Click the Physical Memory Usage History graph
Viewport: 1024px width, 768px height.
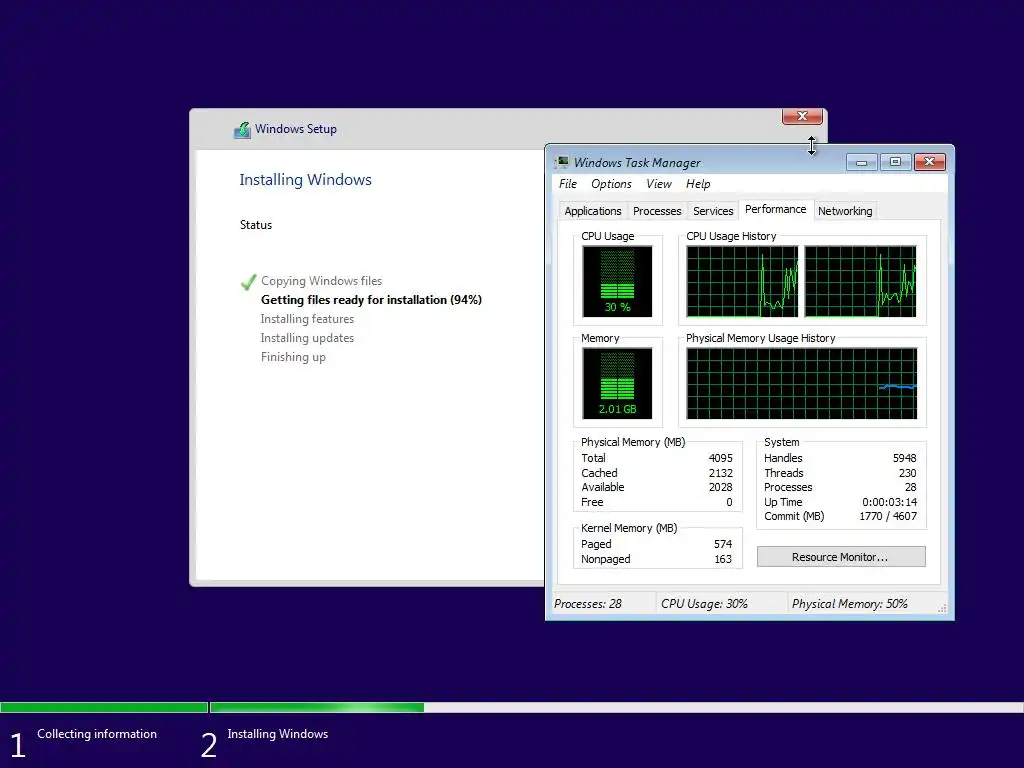tap(802, 383)
